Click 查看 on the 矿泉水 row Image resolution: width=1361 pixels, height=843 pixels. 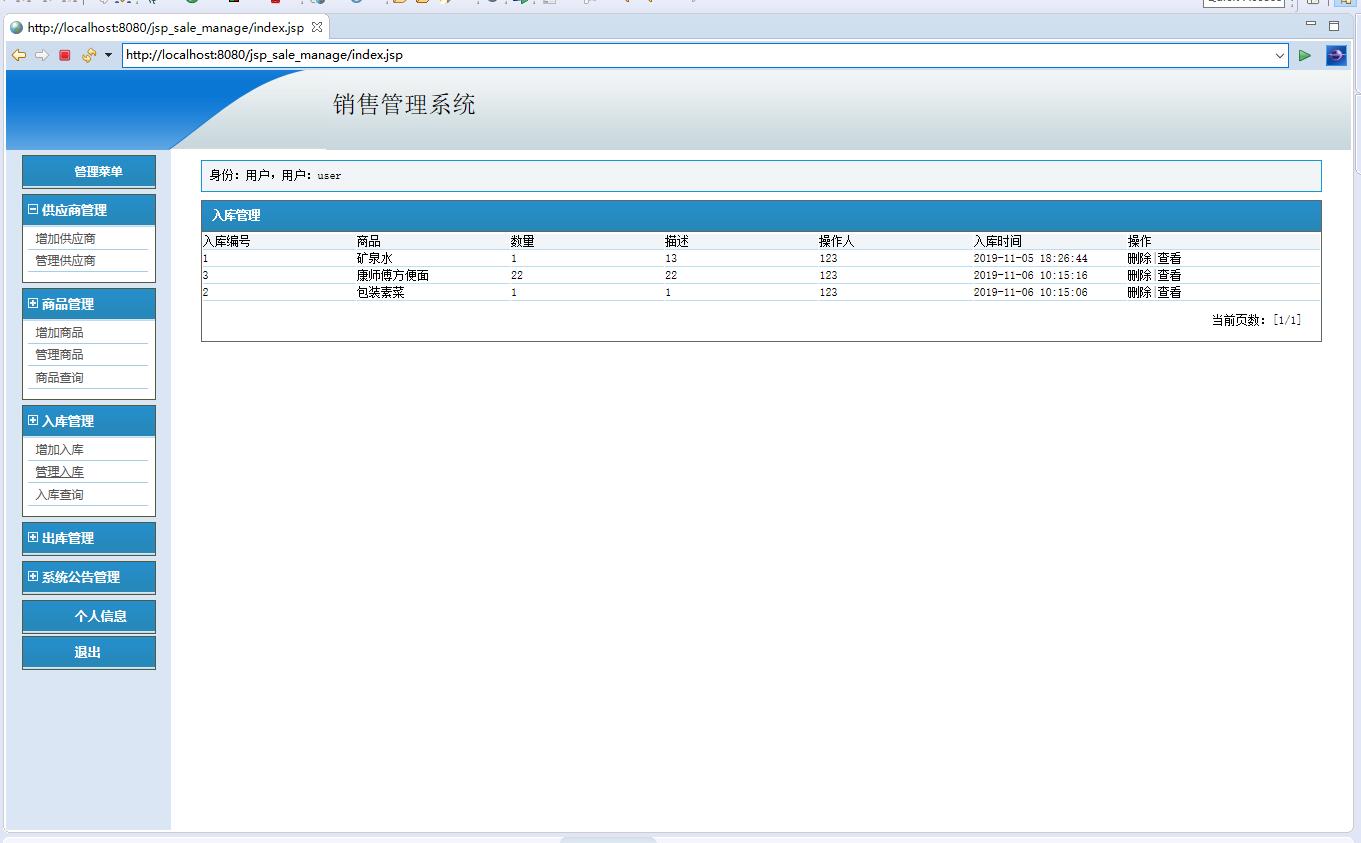[x=1168, y=258]
